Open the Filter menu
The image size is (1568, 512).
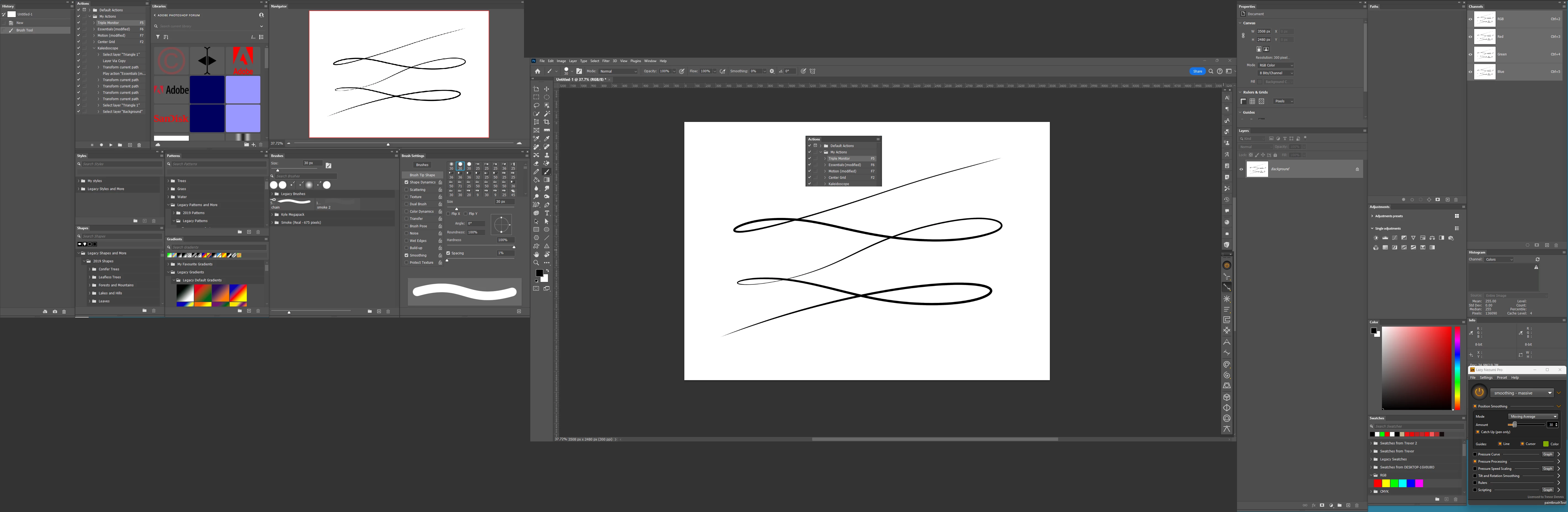pos(606,61)
